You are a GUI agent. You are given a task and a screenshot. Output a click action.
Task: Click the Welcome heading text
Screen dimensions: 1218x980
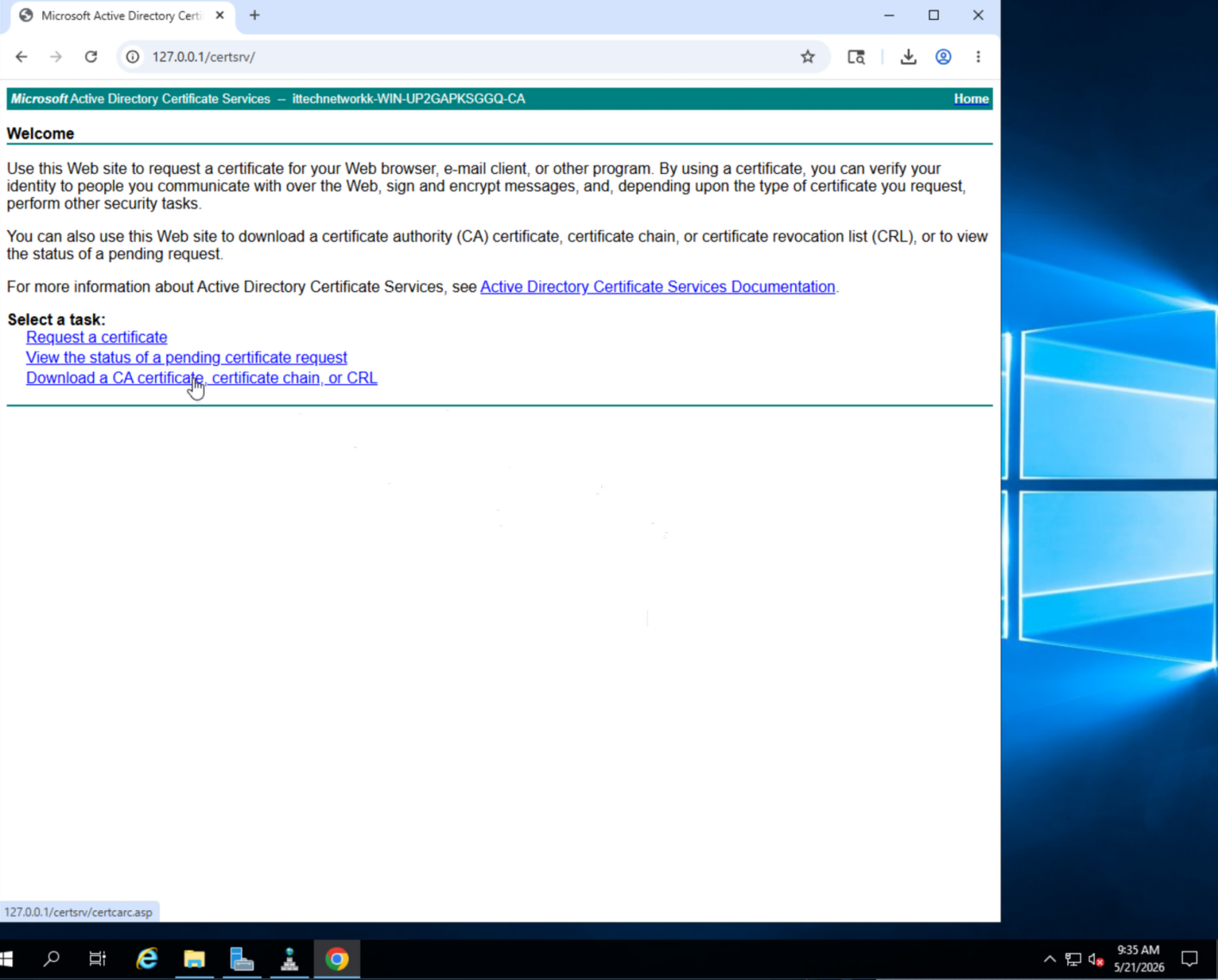pyautogui.click(x=40, y=133)
